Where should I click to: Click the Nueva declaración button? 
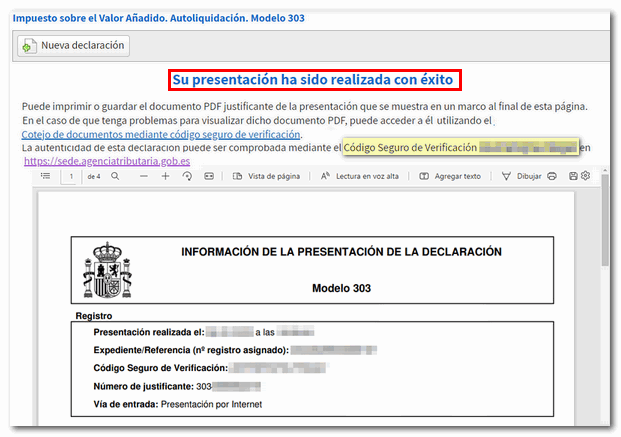pyautogui.click(x=73, y=46)
